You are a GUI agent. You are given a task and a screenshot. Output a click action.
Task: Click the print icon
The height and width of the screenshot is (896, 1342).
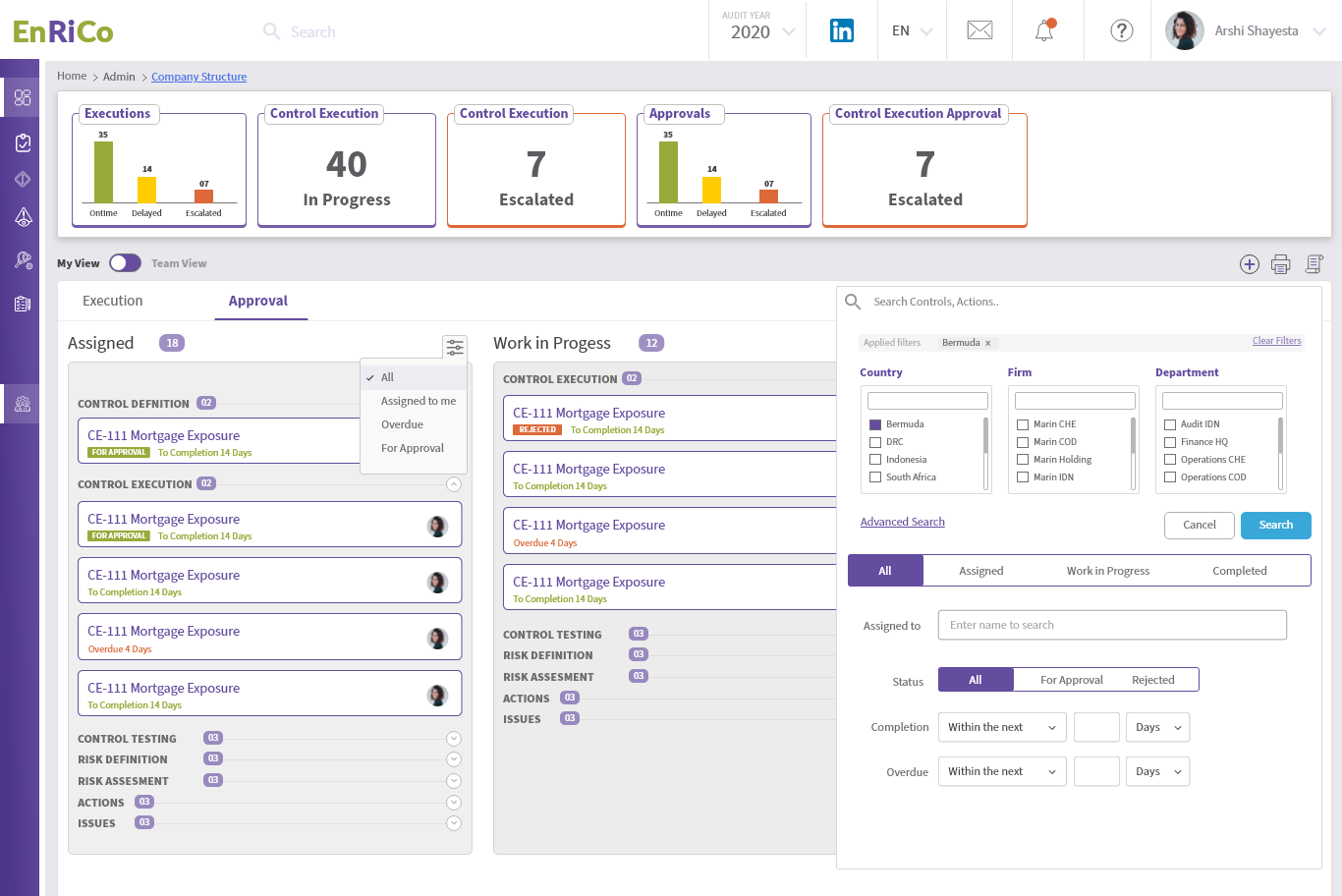(1280, 263)
